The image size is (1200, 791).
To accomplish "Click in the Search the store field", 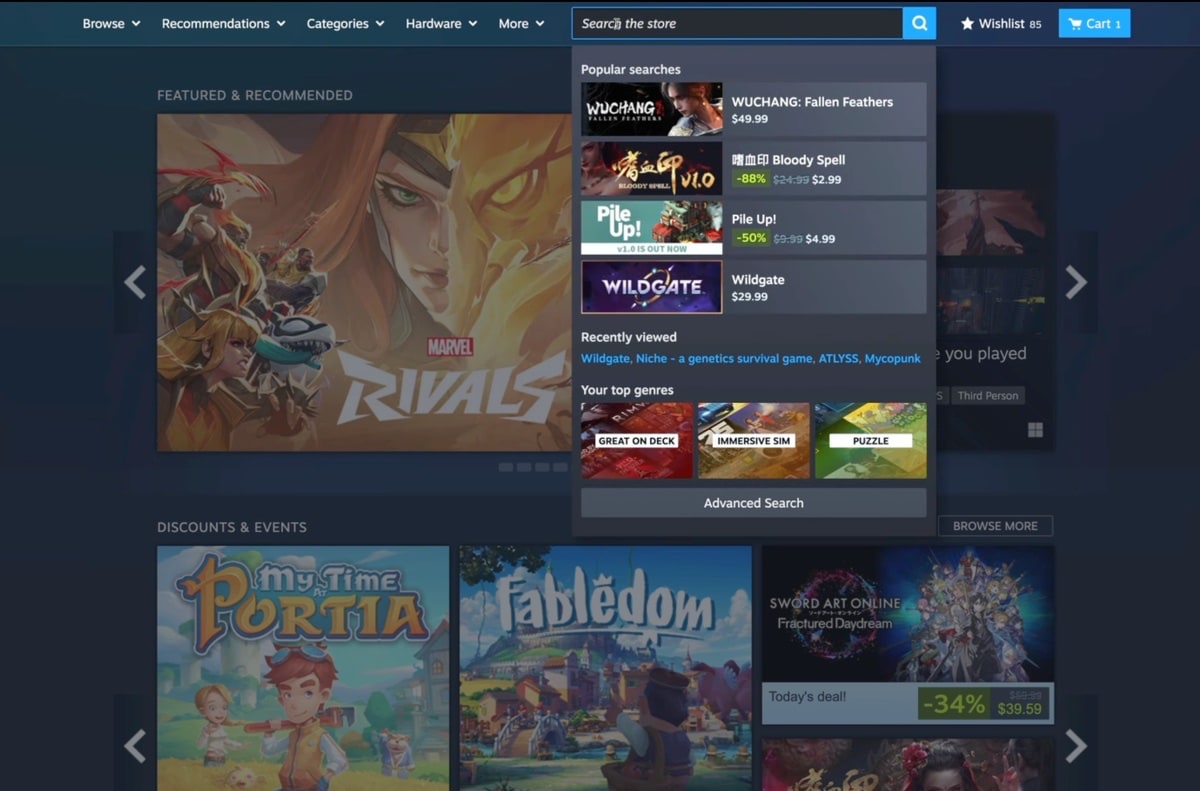I will point(736,23).
